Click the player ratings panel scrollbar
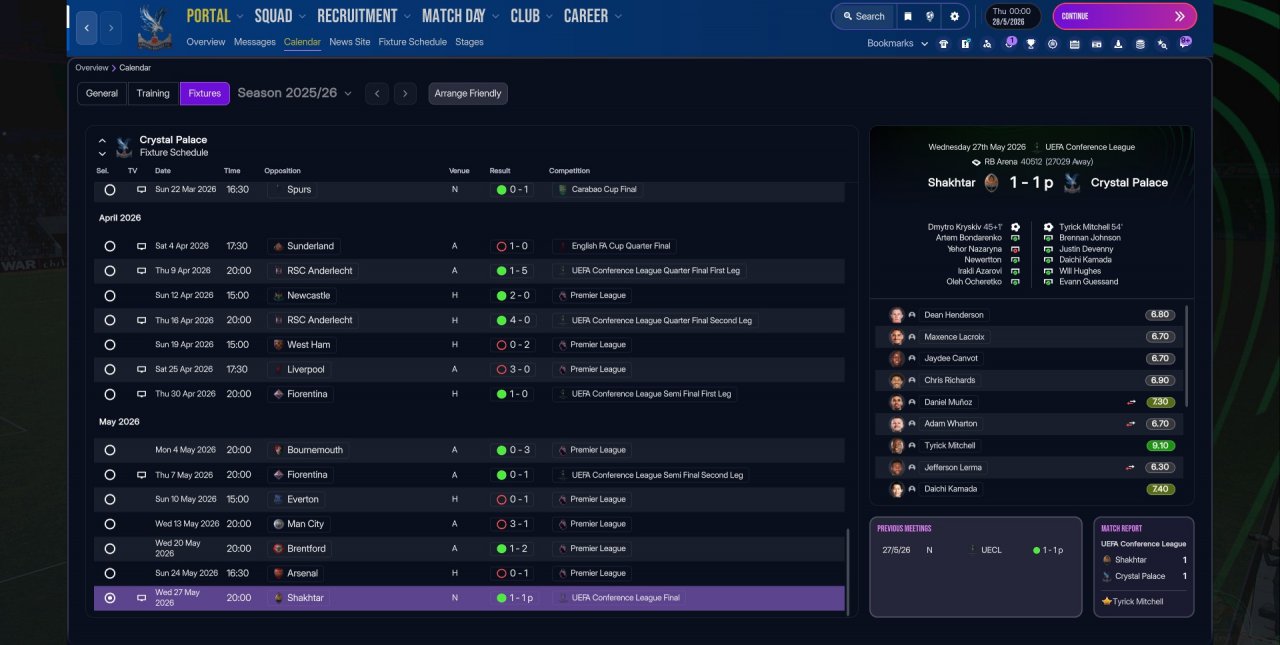 (x=1188, y=356)
